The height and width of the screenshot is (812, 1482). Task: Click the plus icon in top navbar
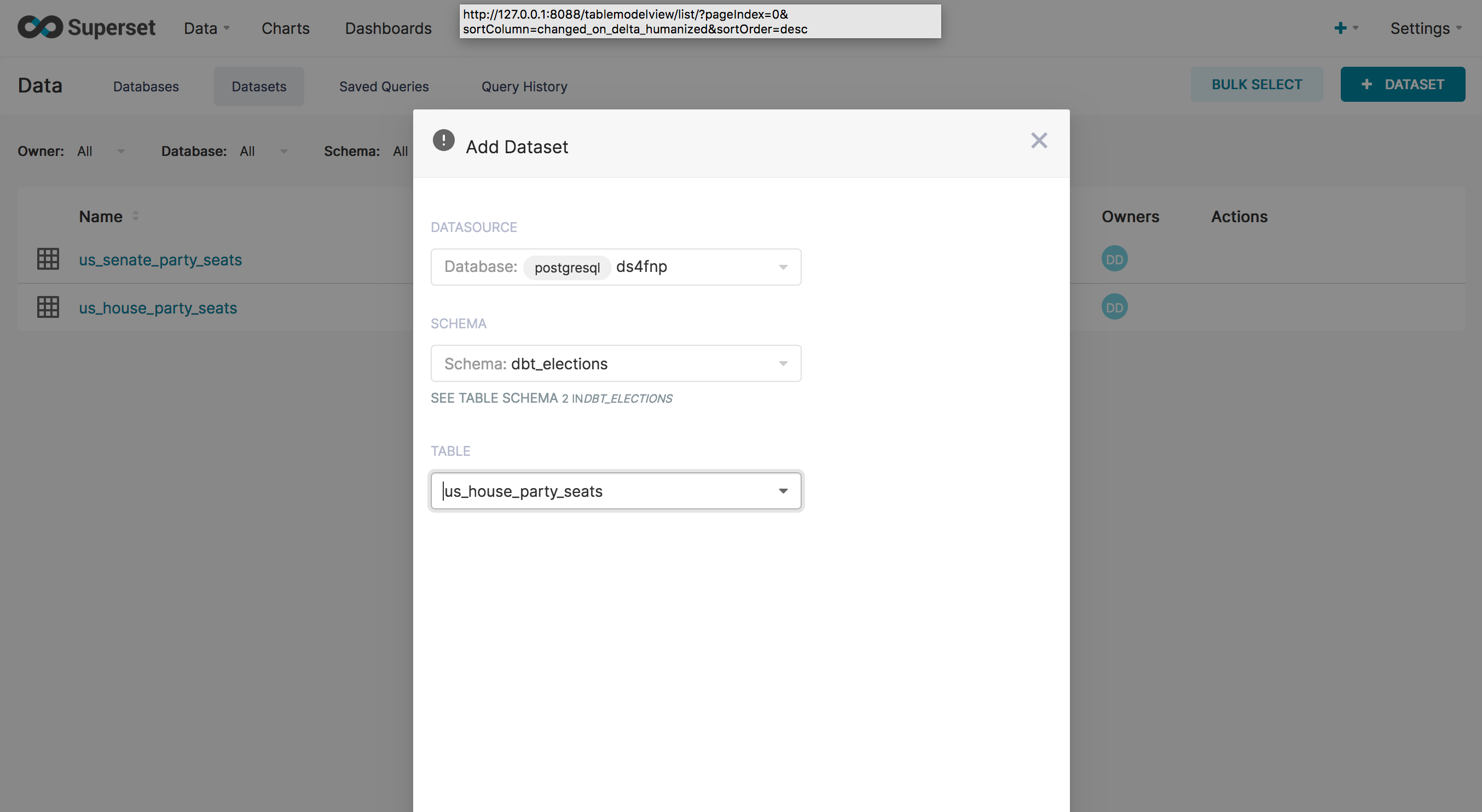pyautogui.click(x=1340, y=27)
